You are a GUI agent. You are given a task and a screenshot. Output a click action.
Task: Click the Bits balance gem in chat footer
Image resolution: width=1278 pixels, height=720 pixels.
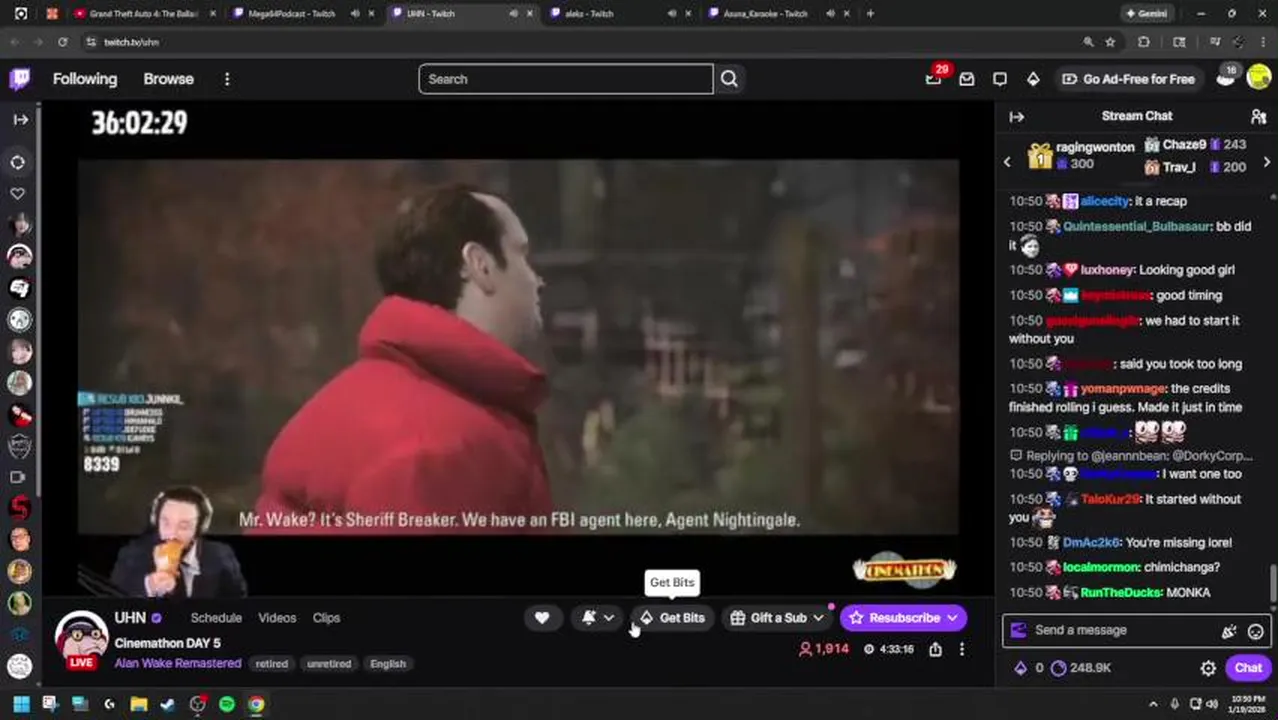tap(1029, 668)
